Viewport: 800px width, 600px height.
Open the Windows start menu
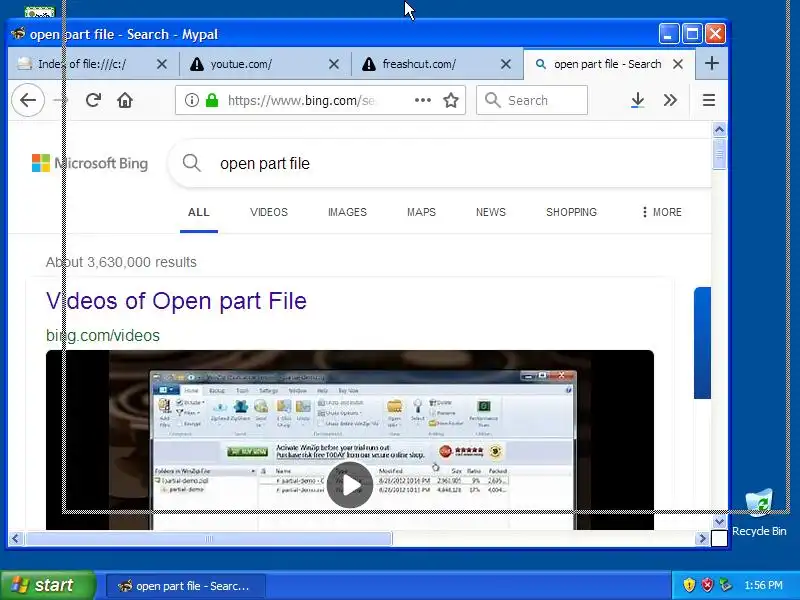47,585
